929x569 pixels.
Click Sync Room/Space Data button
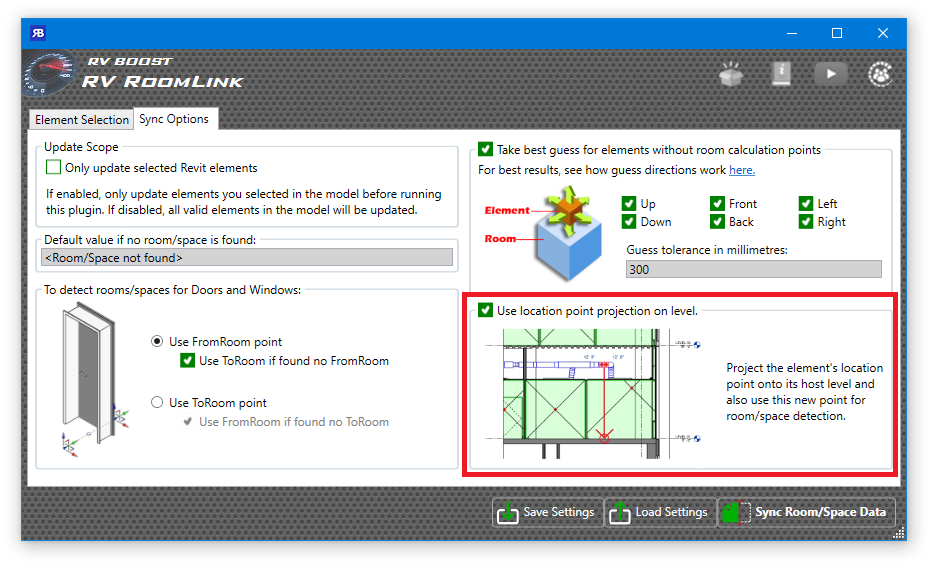[806, 512]
